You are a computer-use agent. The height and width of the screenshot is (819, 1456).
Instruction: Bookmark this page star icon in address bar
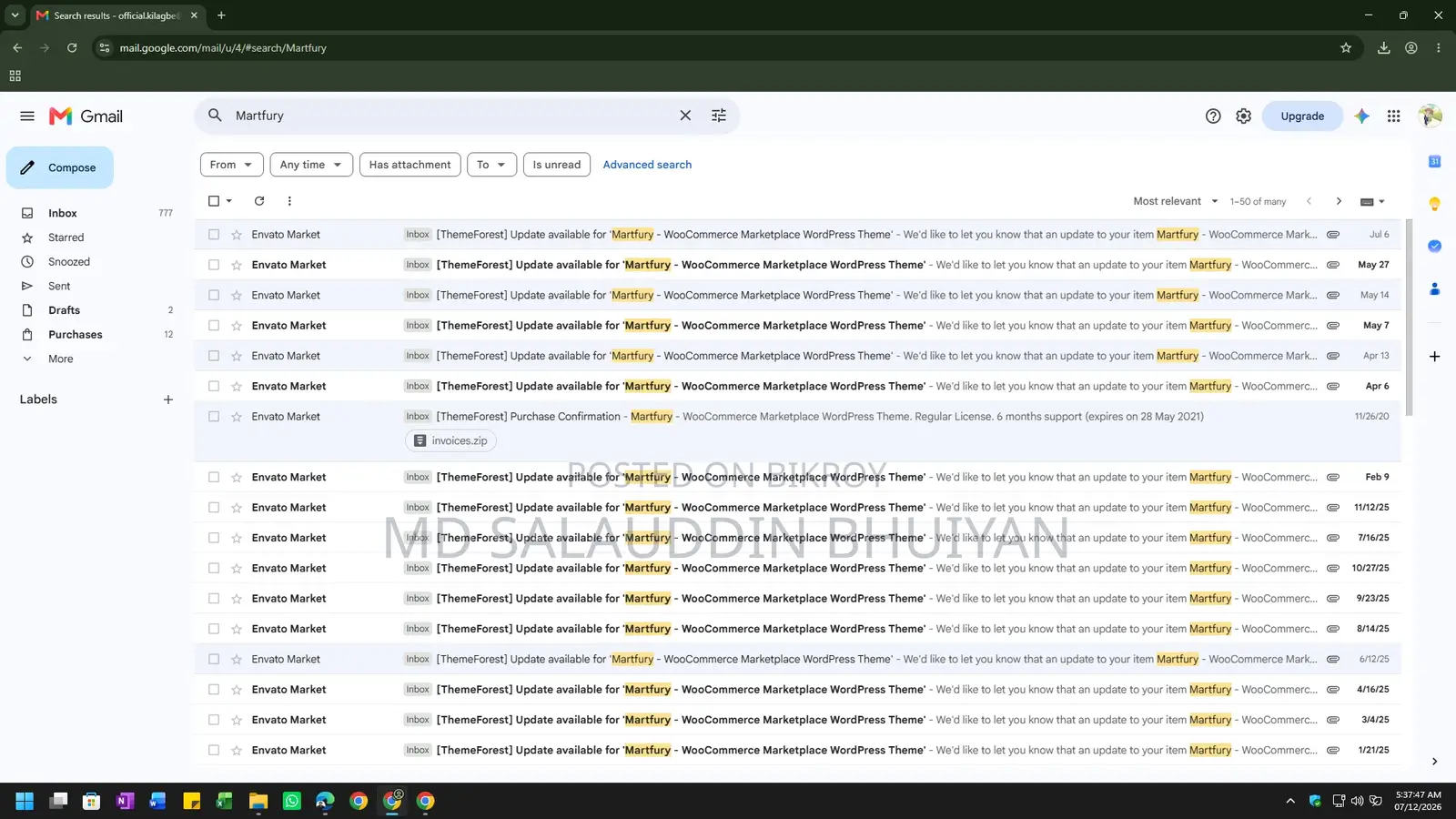tap(1346, 48)
